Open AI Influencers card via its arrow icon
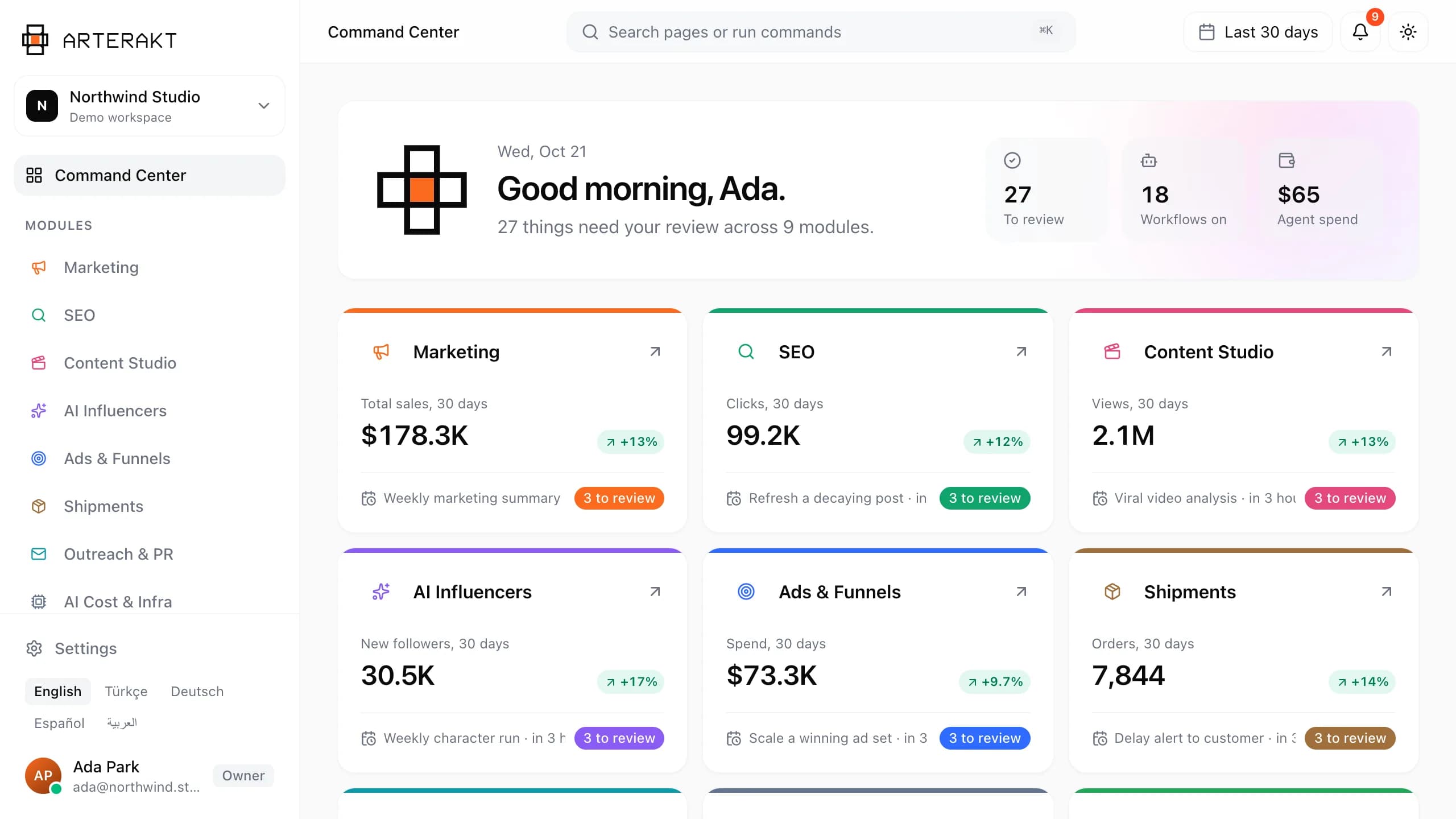Viewport: 1456px width, 819px height. coord(655,591)
